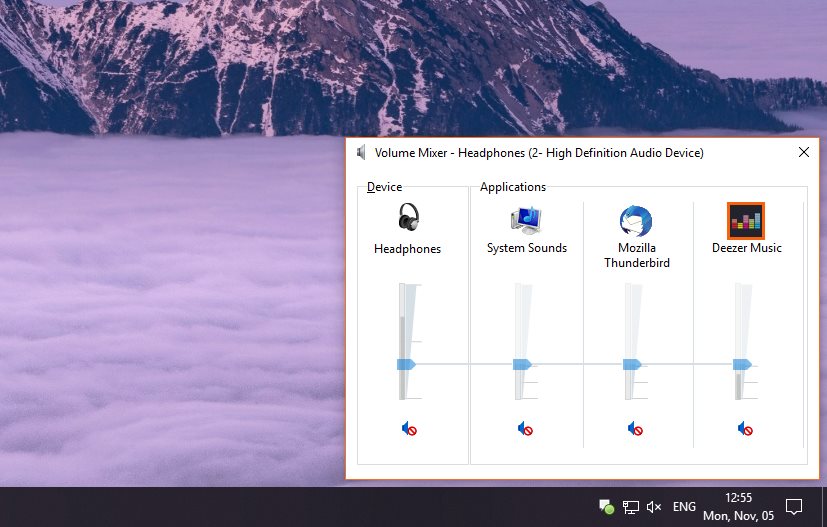This screenshot has height=527, width=827.
Task: Click the Applications group label
Action: click(513, 187)
